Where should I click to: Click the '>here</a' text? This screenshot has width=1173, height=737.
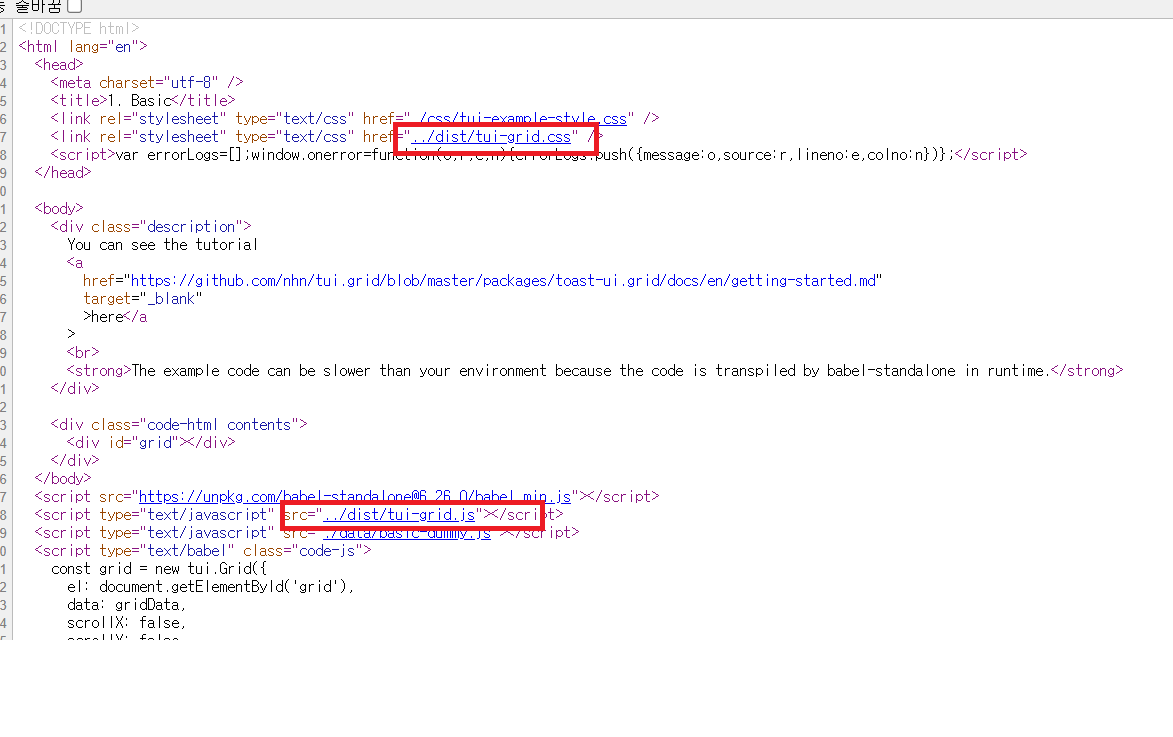[115, 316]
